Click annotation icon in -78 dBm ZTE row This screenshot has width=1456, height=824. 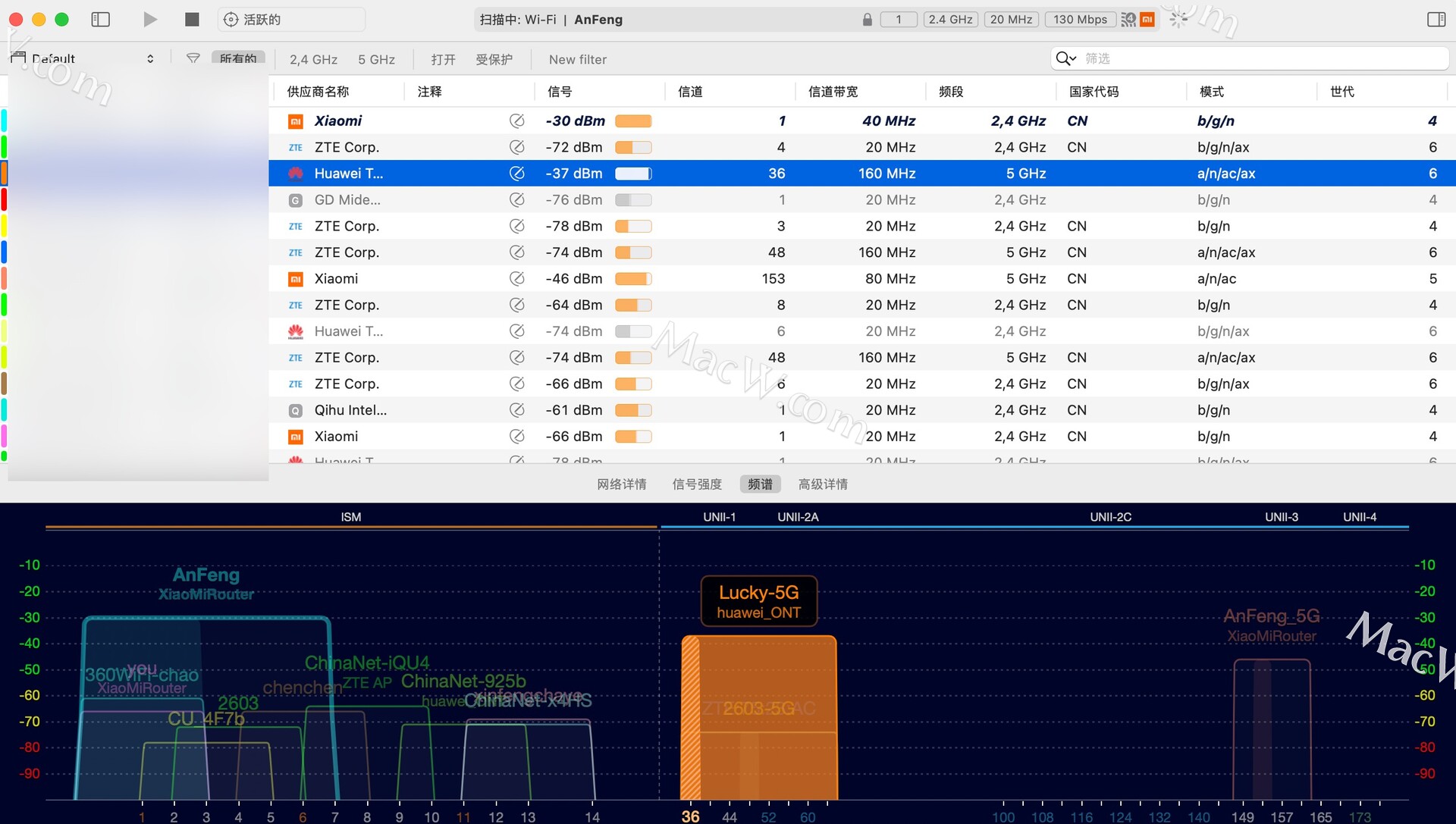(516, 226)
